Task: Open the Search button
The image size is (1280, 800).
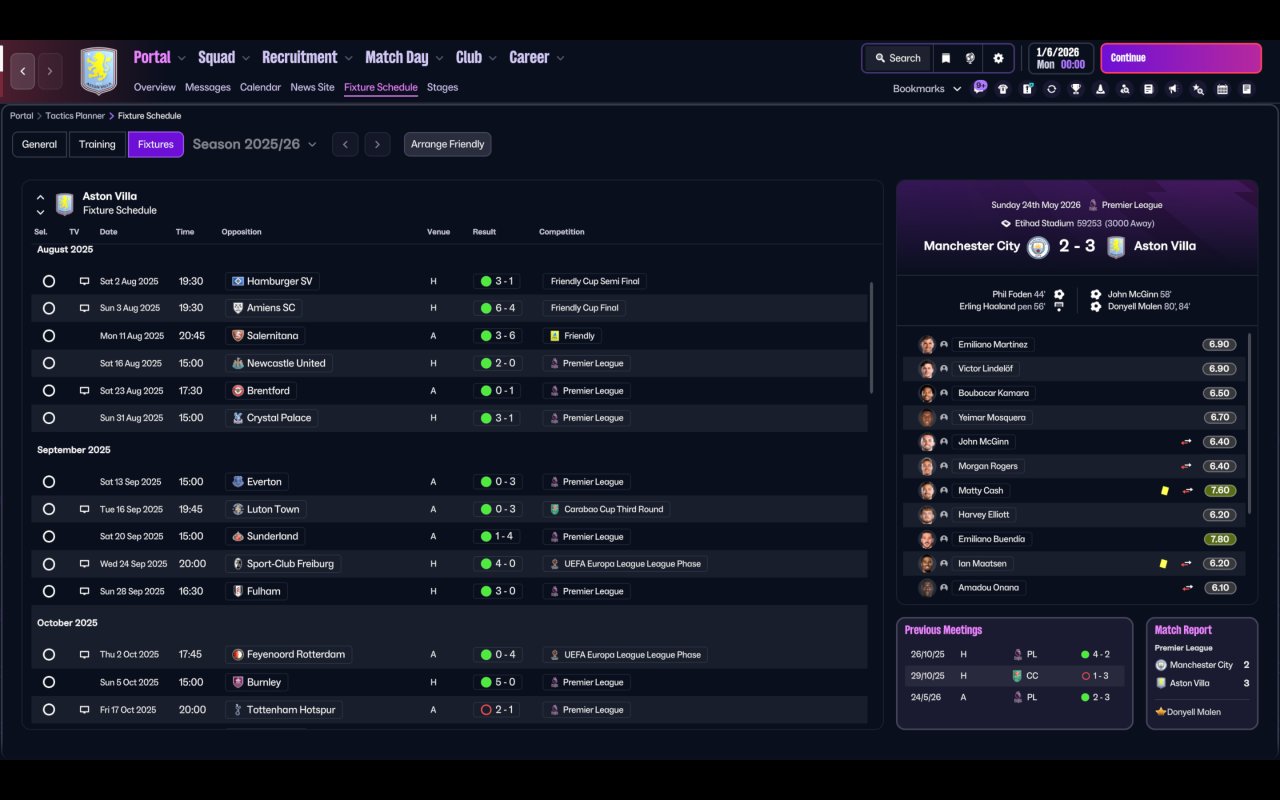Action: coord(897,58)
